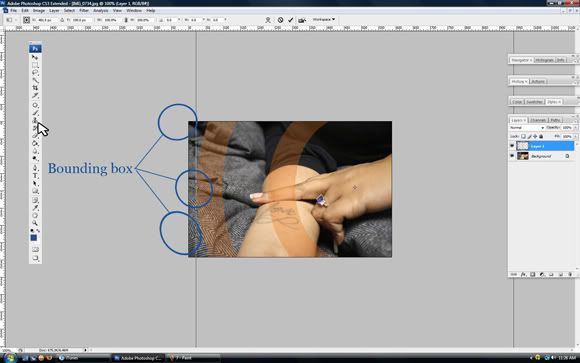Click the Quick Mask mode icon
Image resolution: width=580 pixels, height=363 pixels.
coord(35,249)
